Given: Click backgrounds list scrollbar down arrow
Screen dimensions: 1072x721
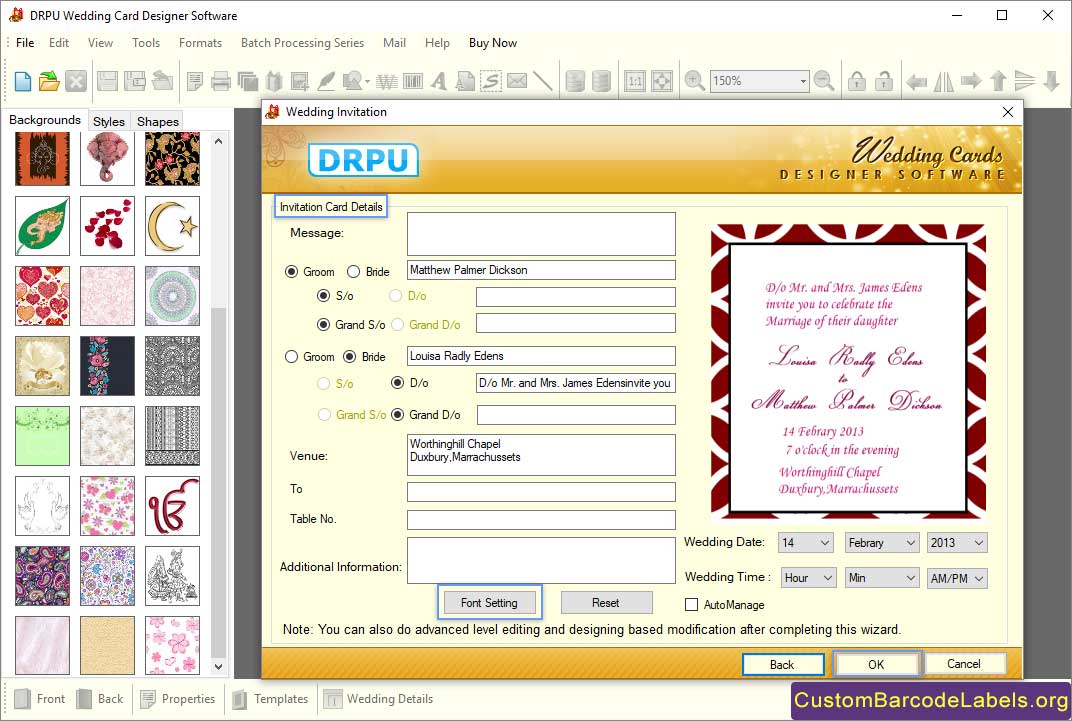Looking at the screenshot, I should (x=218, y=666).
